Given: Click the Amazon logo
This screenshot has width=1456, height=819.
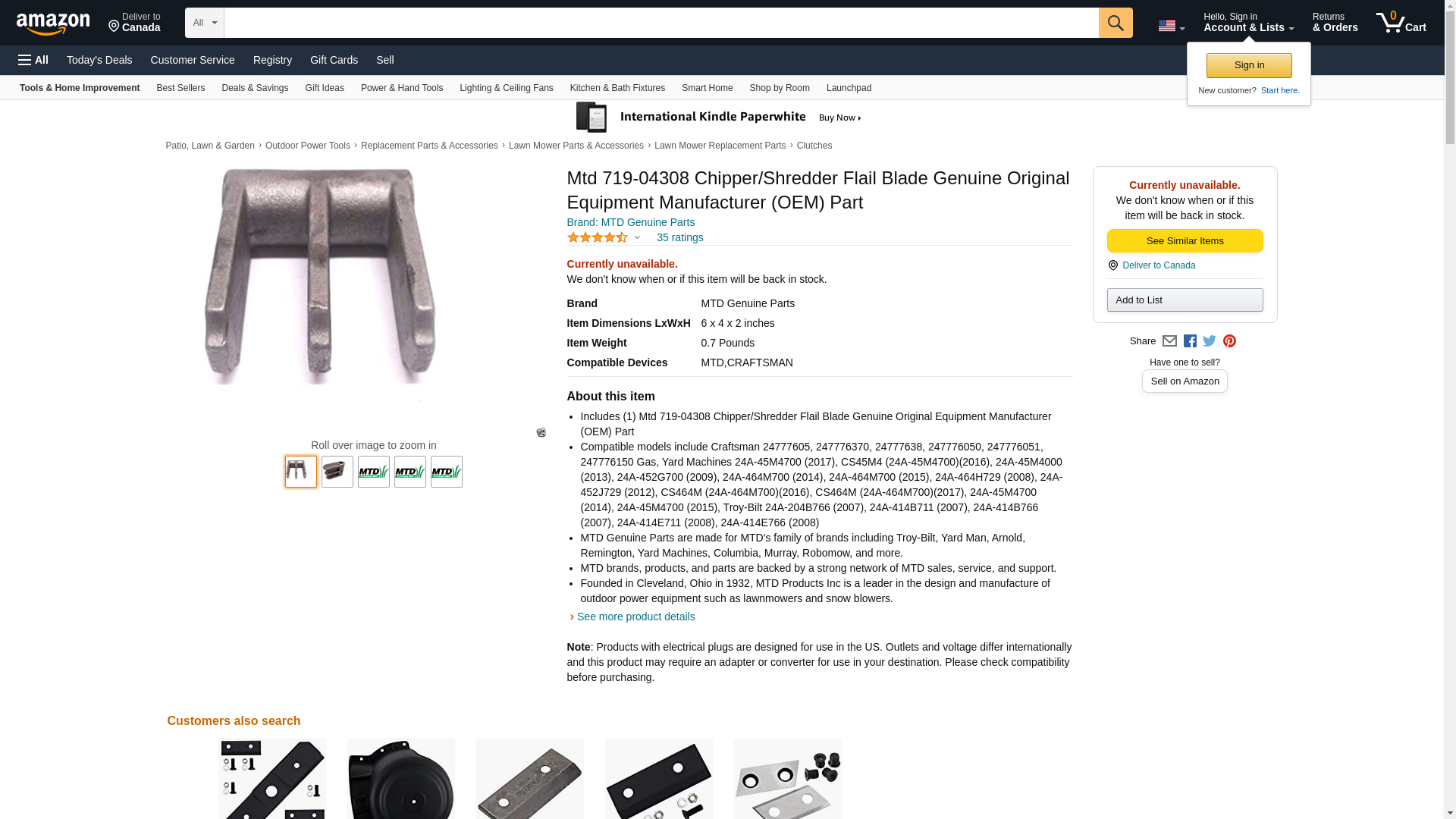Looking at the screenshot, I should [x=53, y=24].
